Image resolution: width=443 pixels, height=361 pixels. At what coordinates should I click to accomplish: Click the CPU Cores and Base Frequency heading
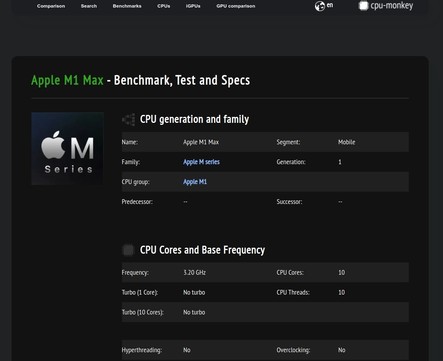(x=202, y=250)
